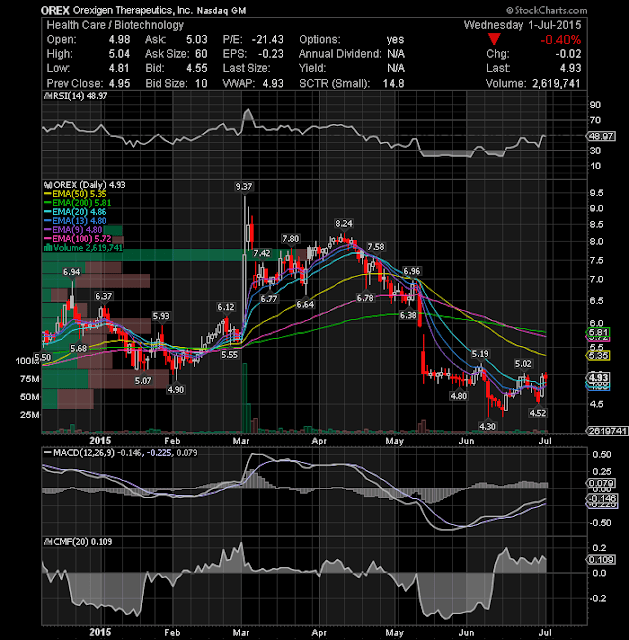
Task: Click the date 'Wednesday 1-Jul-2015'
Action: click(522, 25)
